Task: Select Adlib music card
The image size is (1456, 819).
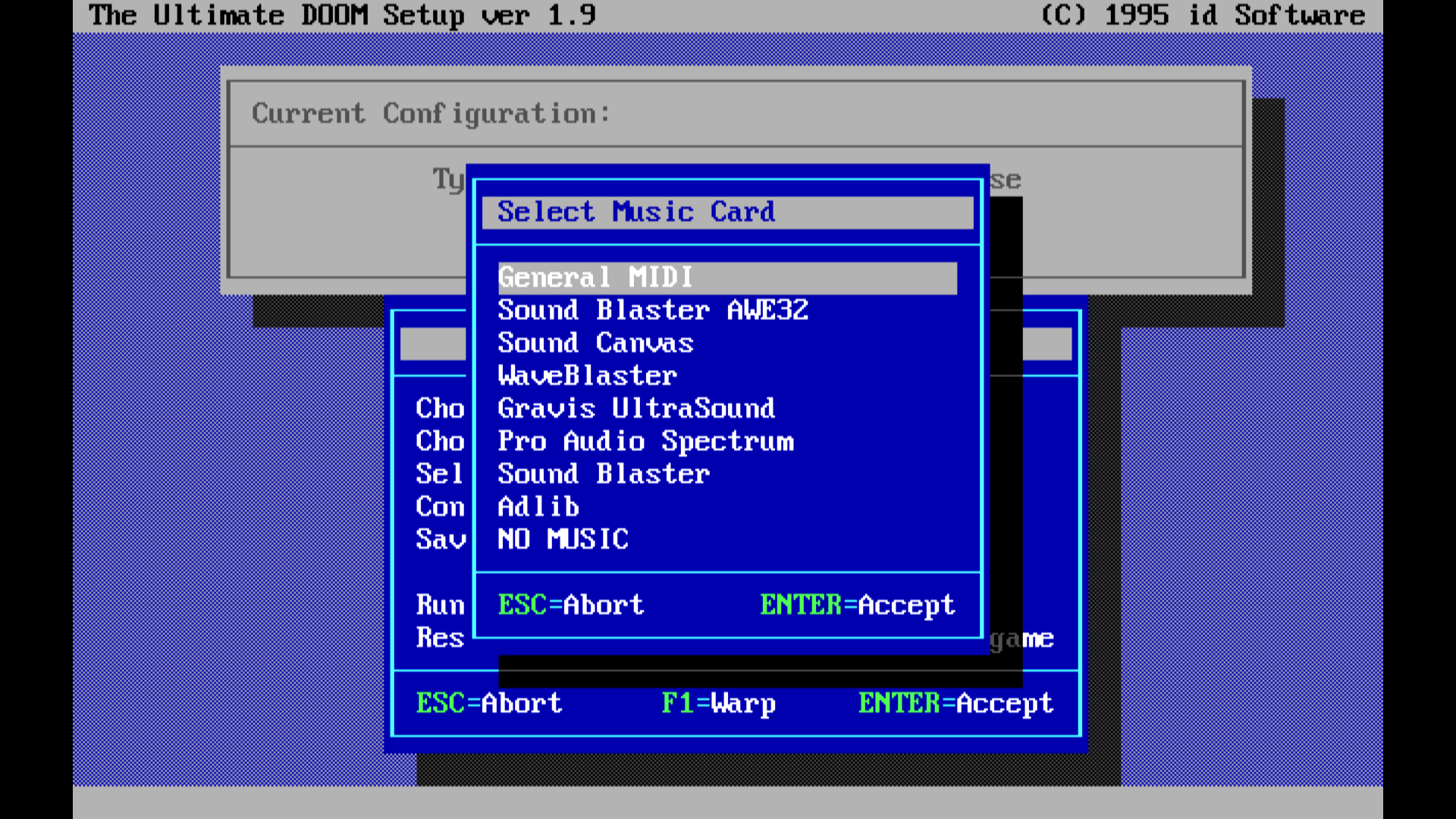Action: pos(538,507)
